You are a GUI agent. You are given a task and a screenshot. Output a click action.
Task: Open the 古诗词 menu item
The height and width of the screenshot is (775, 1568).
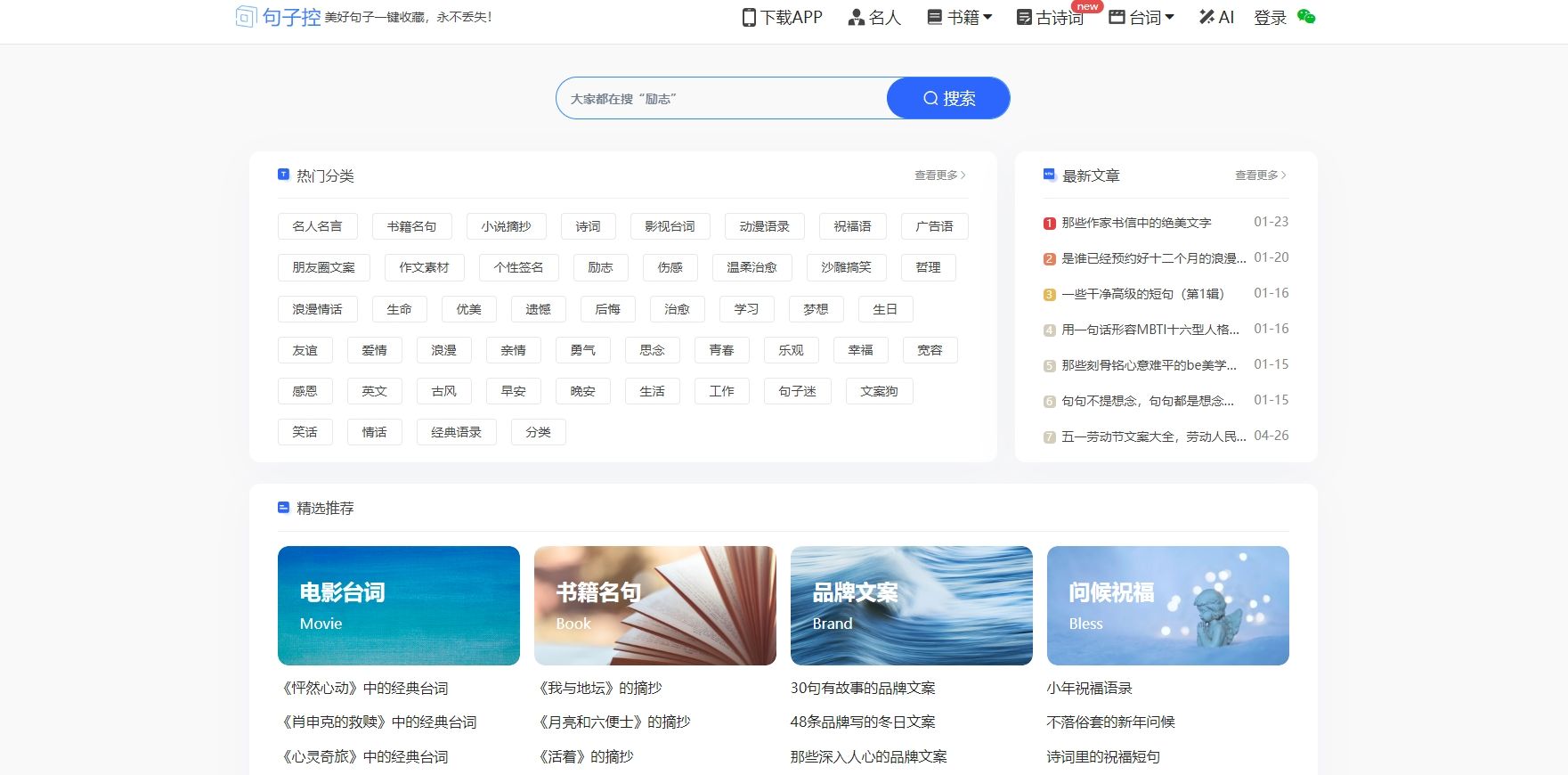tap(1051, 17)
